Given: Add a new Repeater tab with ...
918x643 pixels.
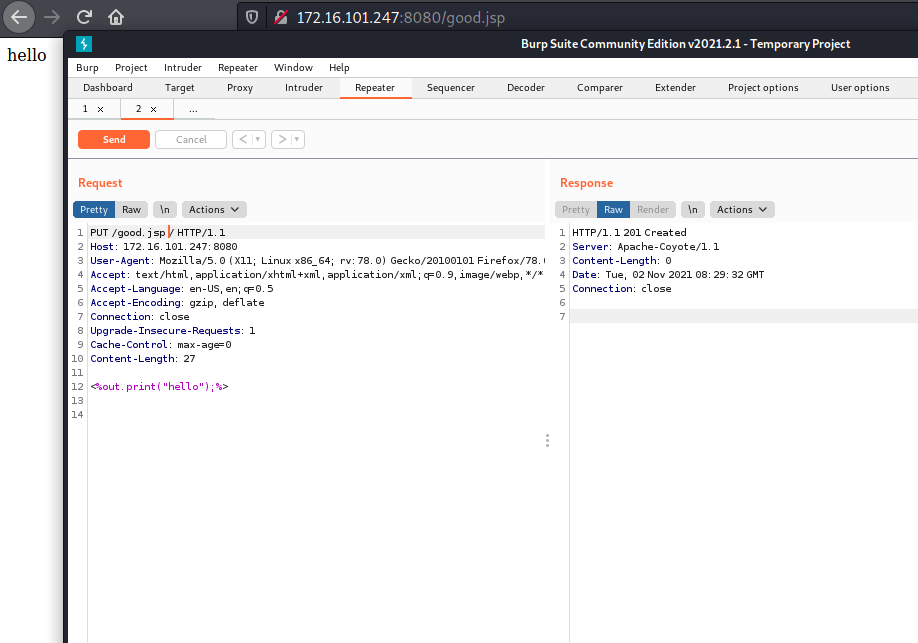Looking at the screenshot, I should pos(193,110).
